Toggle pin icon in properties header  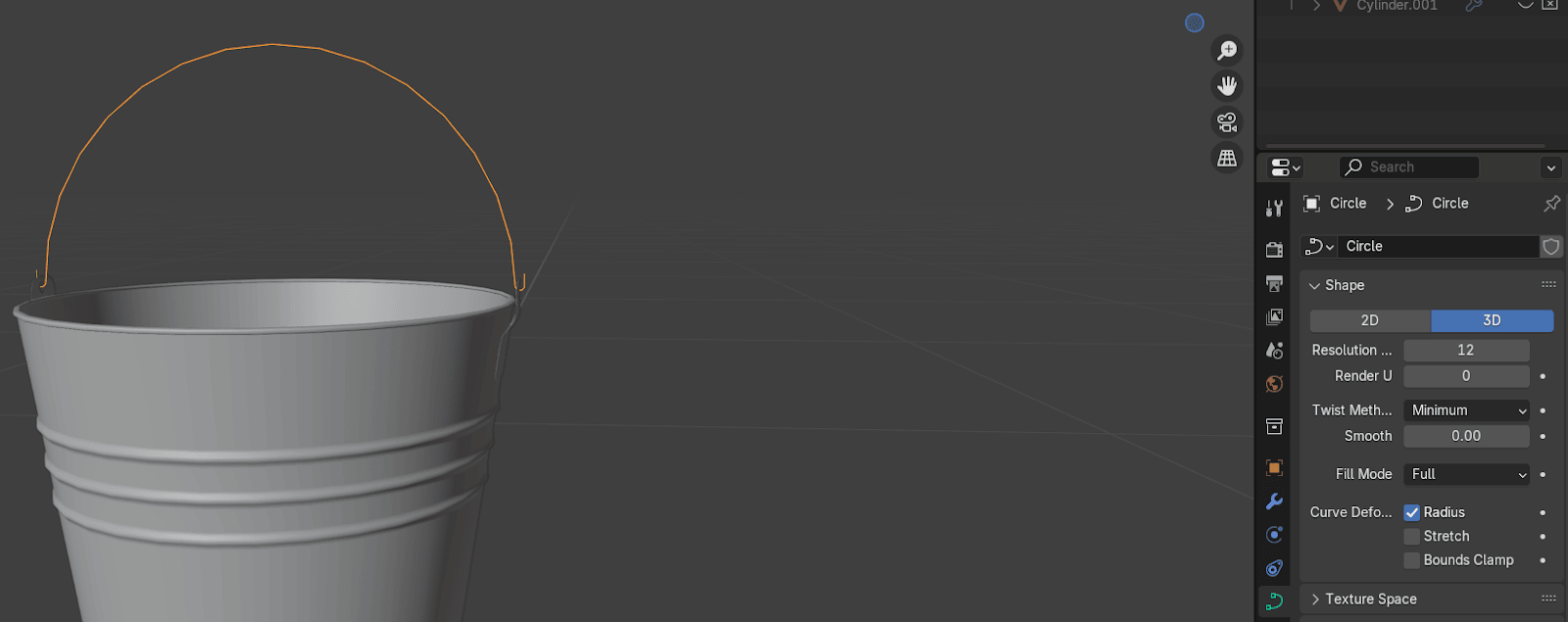(x=1551, y=204)
